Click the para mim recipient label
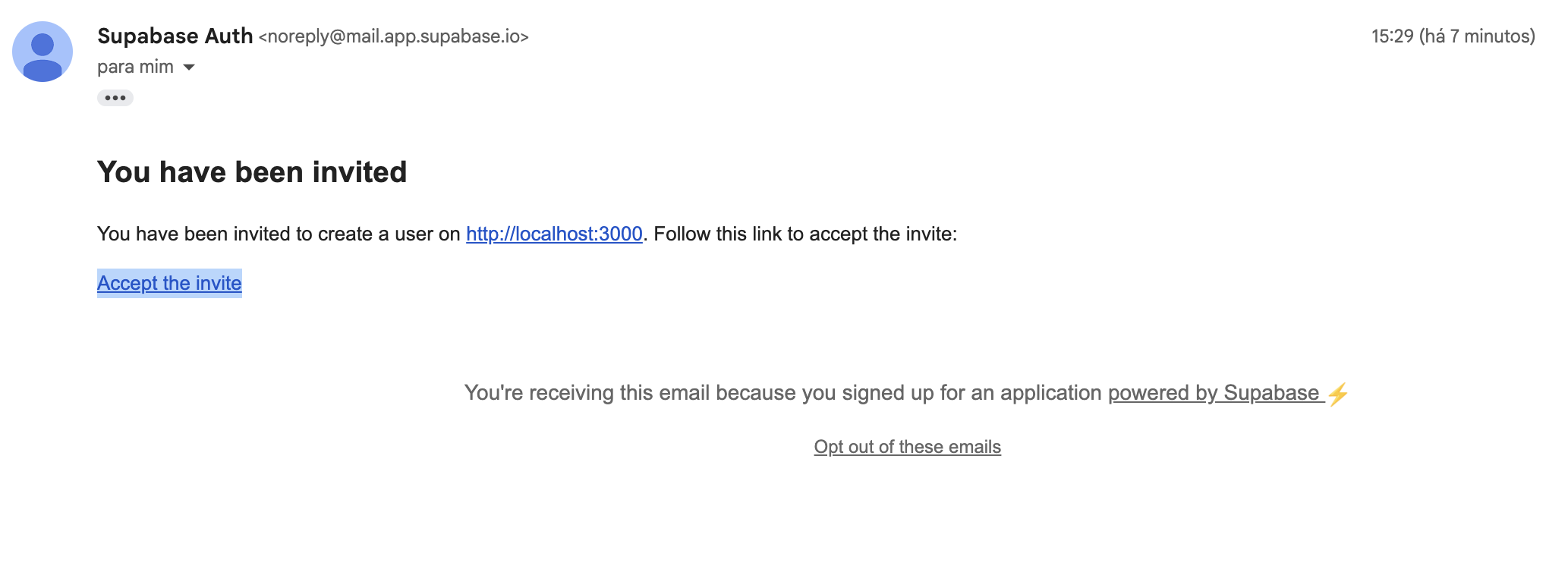Viewport: 1568px width, 569px height. pyautogui.click(x=135, y=67)
